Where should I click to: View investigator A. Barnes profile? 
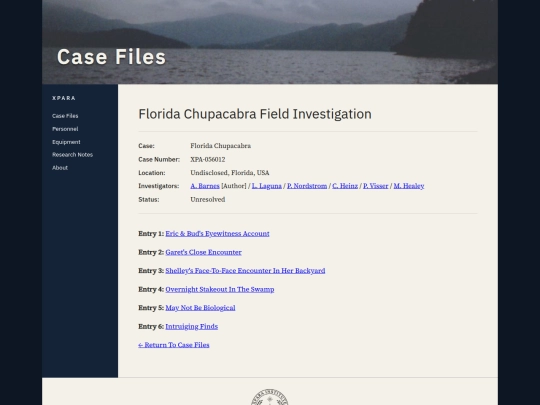coord(205,186)
